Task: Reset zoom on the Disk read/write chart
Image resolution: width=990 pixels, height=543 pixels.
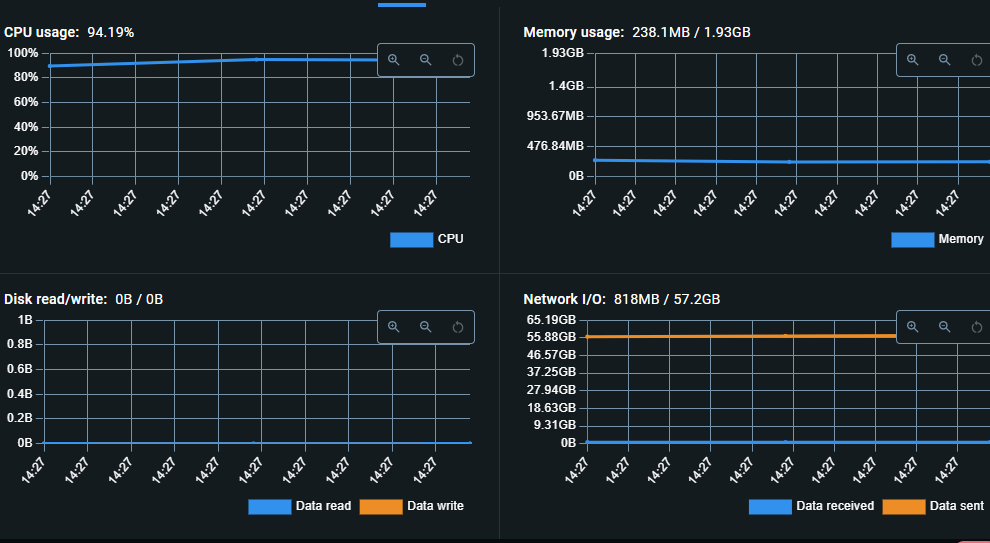Action: [458, 327]
